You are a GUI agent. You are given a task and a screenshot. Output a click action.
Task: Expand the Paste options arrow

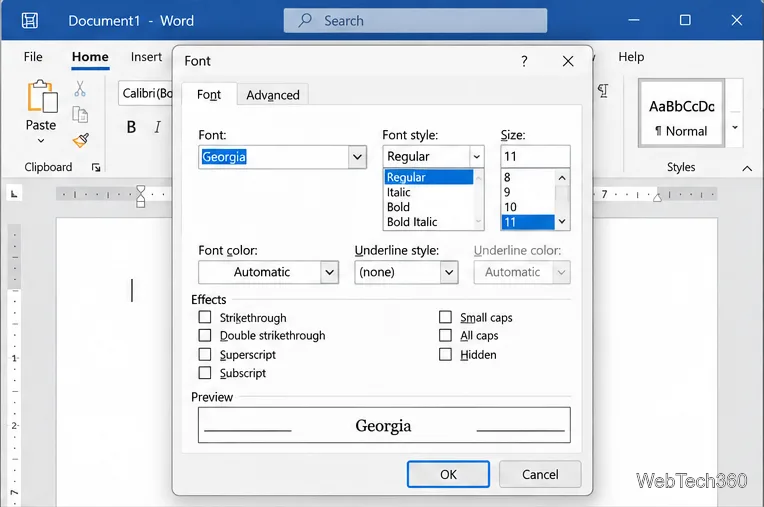(41, 141)
